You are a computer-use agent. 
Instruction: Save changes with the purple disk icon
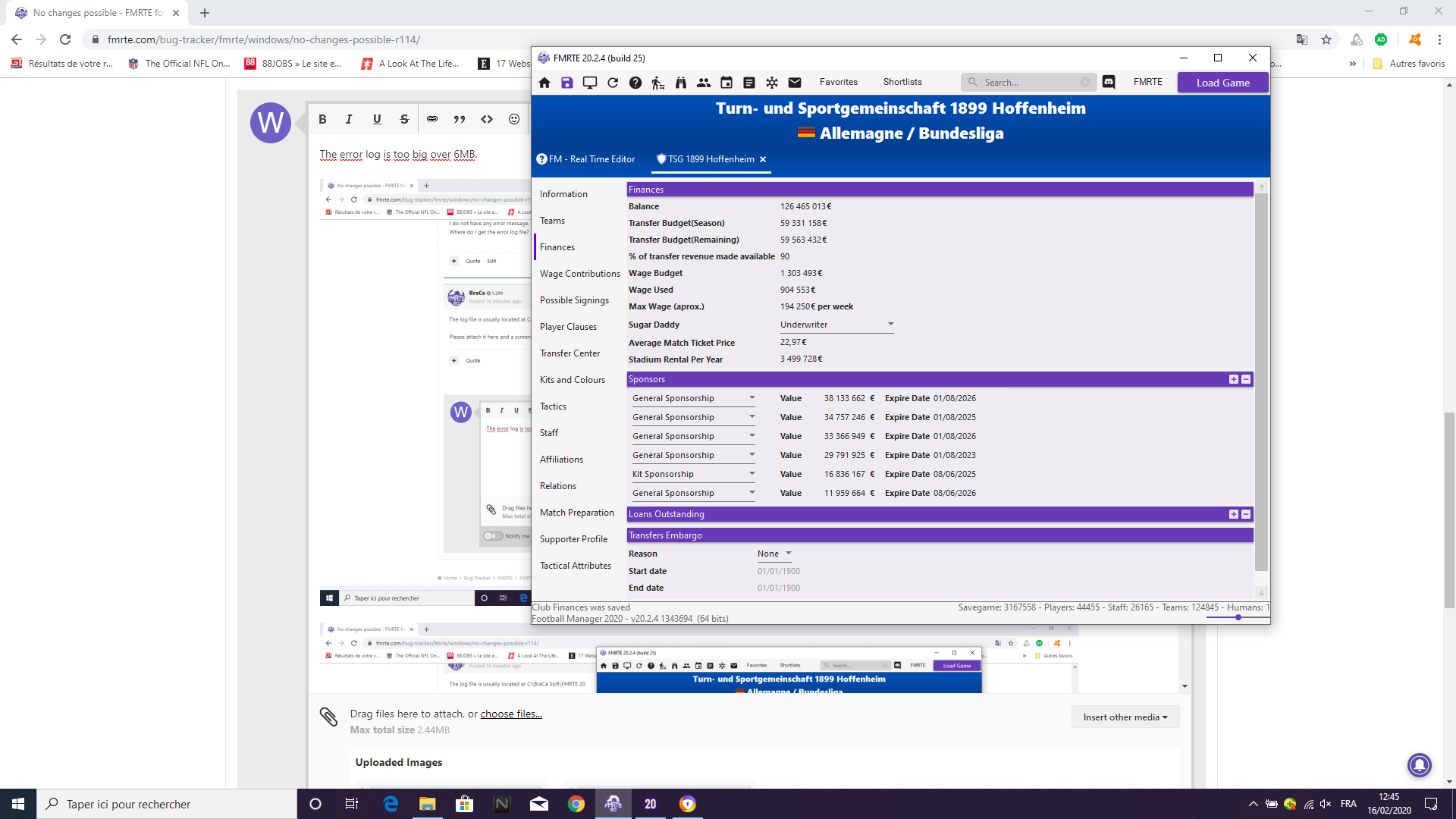pos(567,83)
